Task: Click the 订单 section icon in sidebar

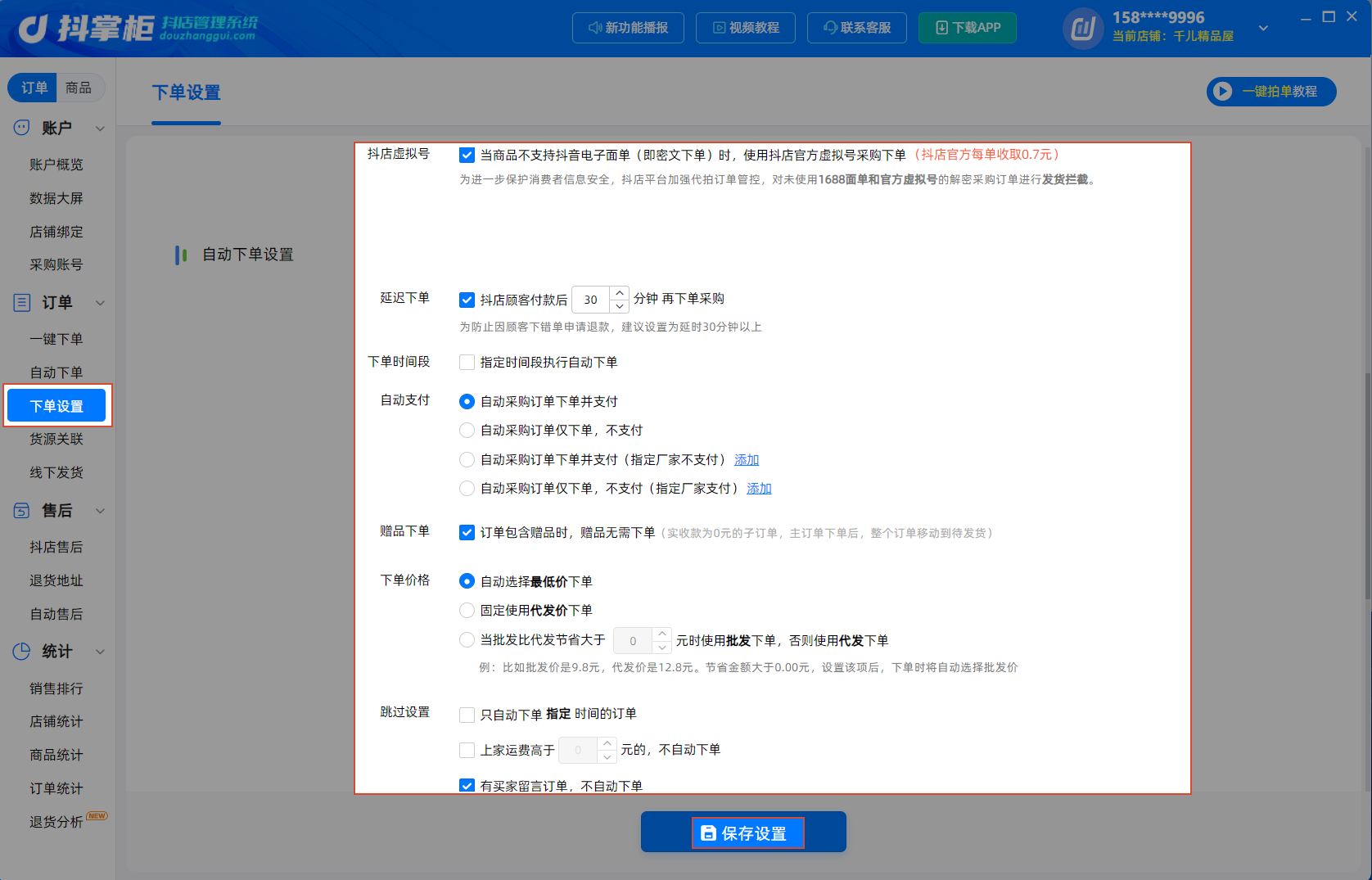Action: (22, 302)
